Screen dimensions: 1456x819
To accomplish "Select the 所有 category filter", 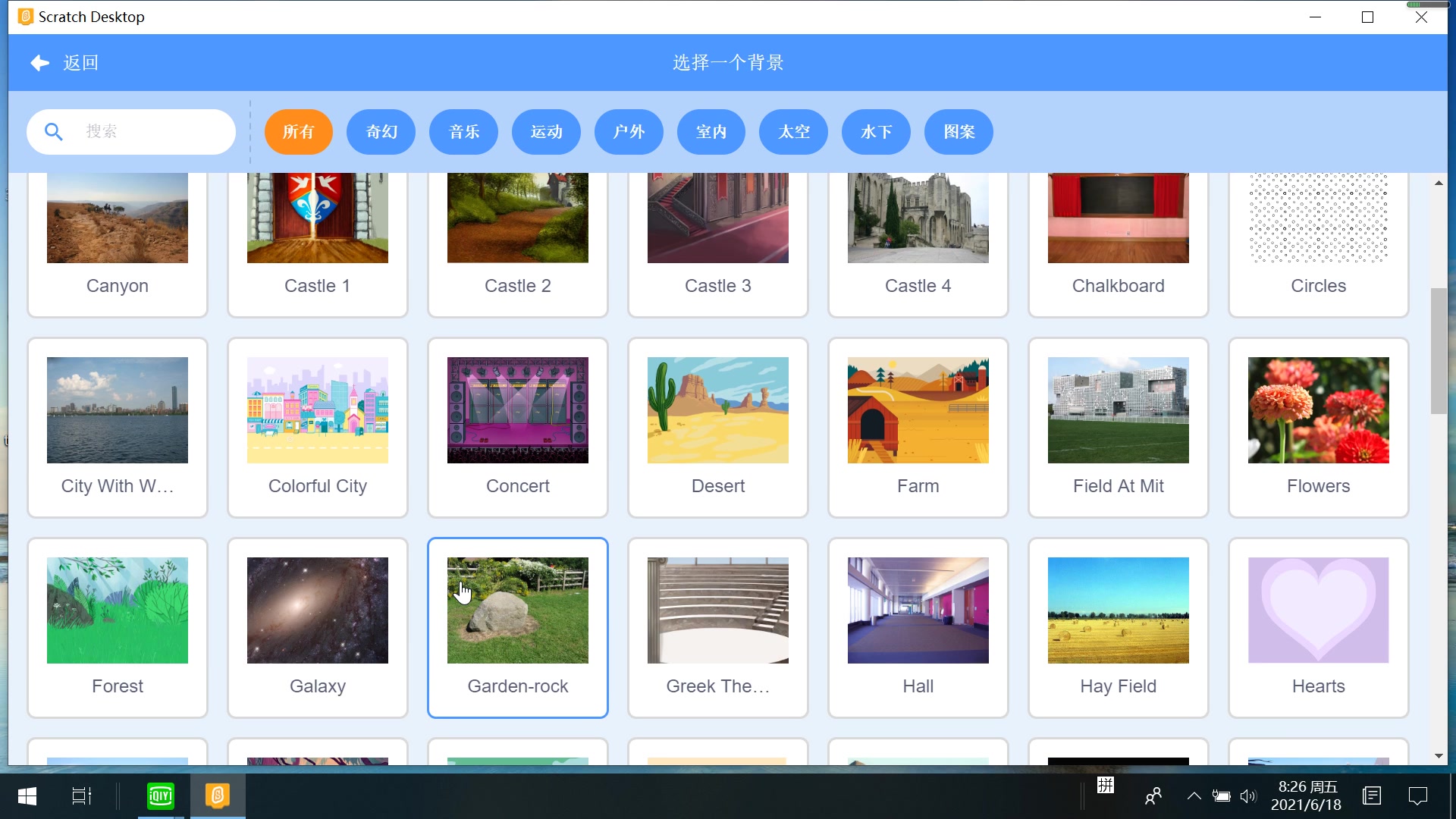I will pos(298,132).
